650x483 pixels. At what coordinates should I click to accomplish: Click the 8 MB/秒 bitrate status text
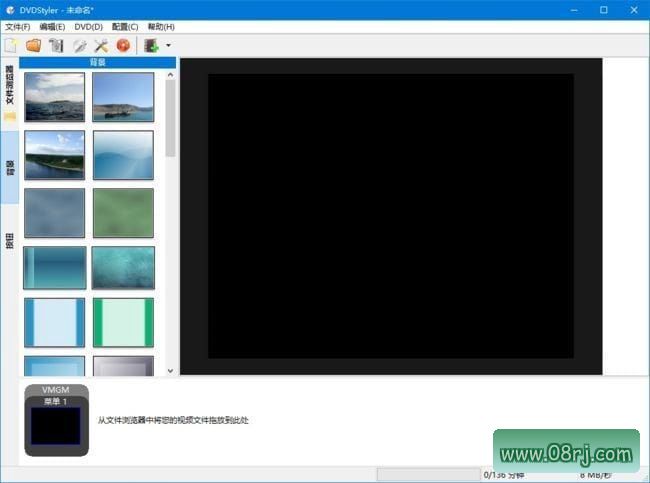click(x=595, y=475)
